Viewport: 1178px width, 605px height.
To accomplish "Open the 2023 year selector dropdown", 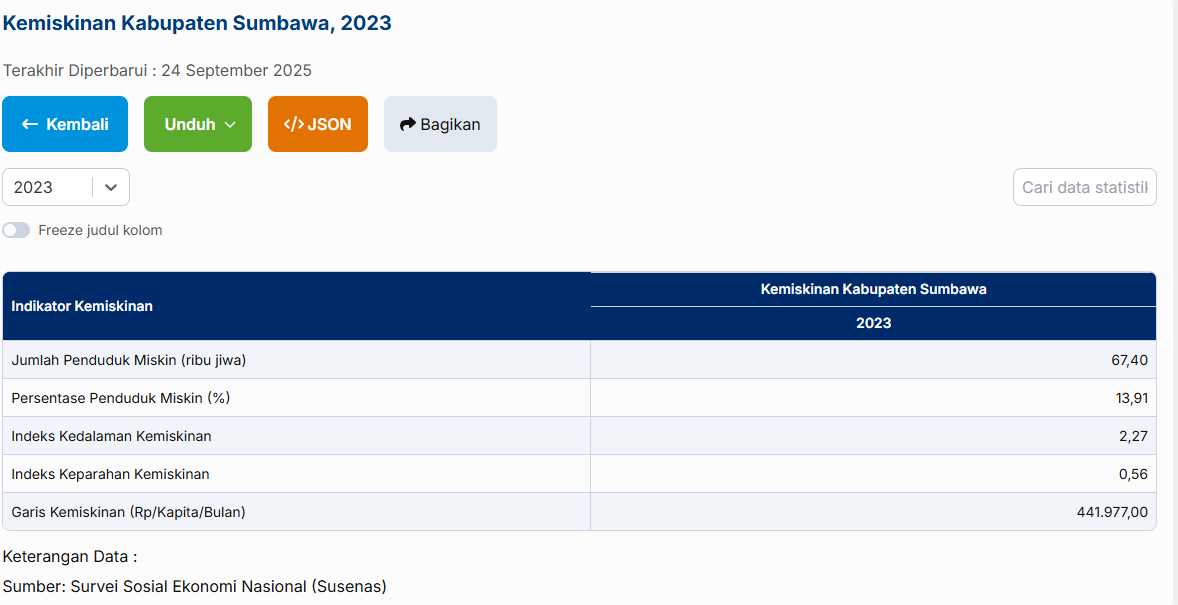I will (x=66, y=187).
